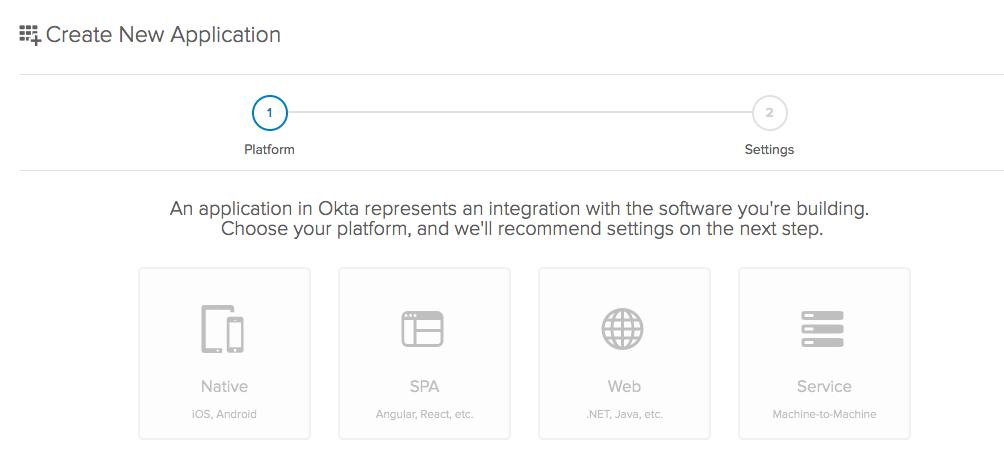Jump to the step 2 circle
This screenshot has width=1004, height=476.
pos(769,113)
